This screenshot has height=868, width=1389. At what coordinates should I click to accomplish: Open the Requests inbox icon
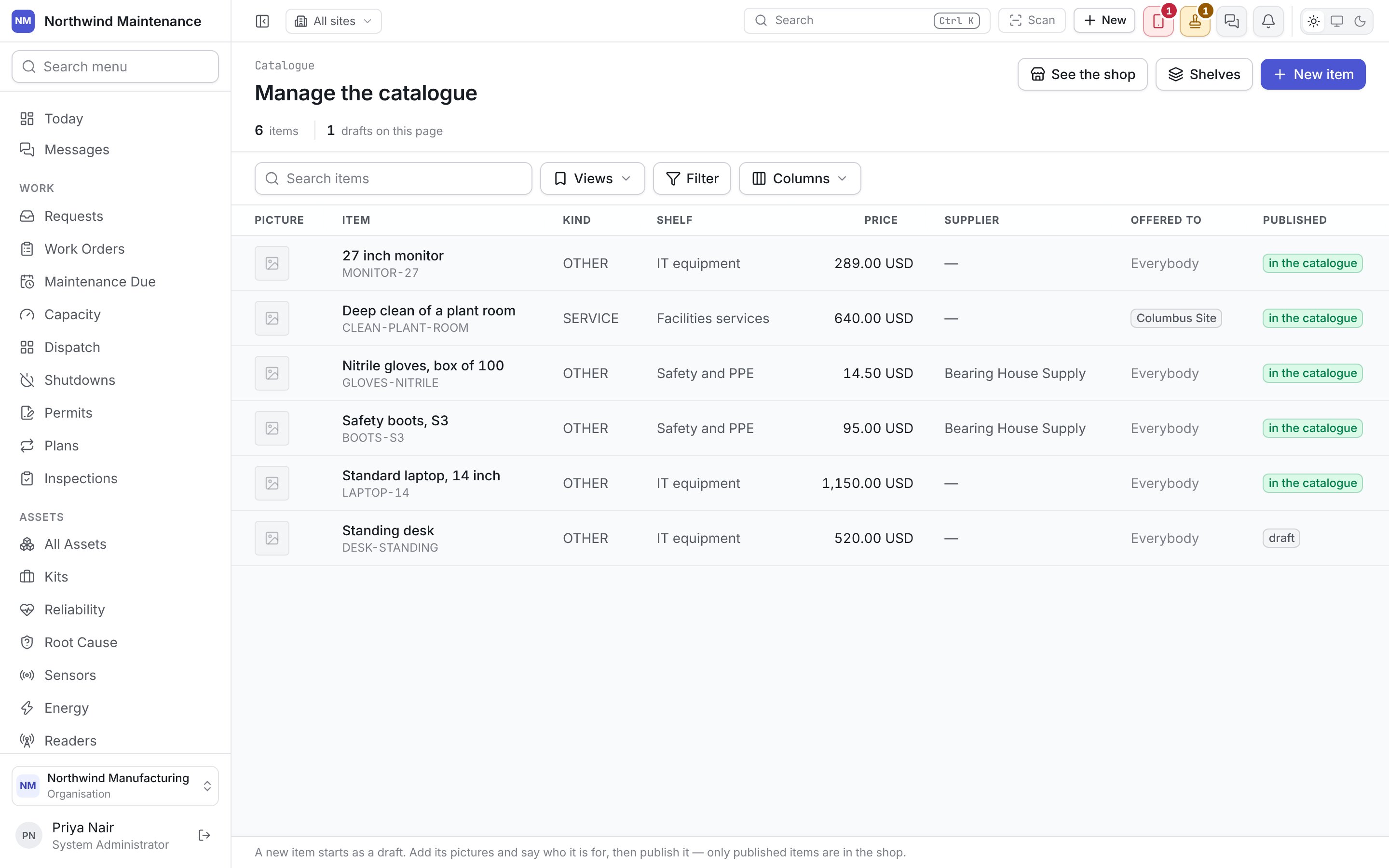click(x=27, y=217)
